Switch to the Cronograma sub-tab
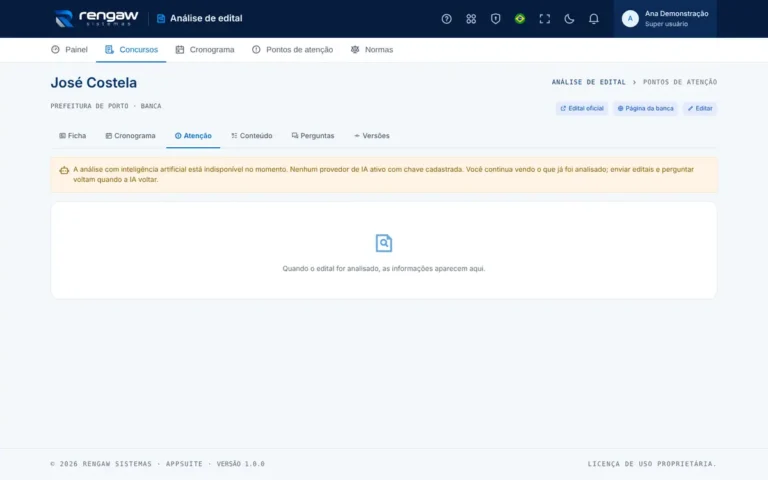Viewport: 768px width, 480px height. click(130, 136)
